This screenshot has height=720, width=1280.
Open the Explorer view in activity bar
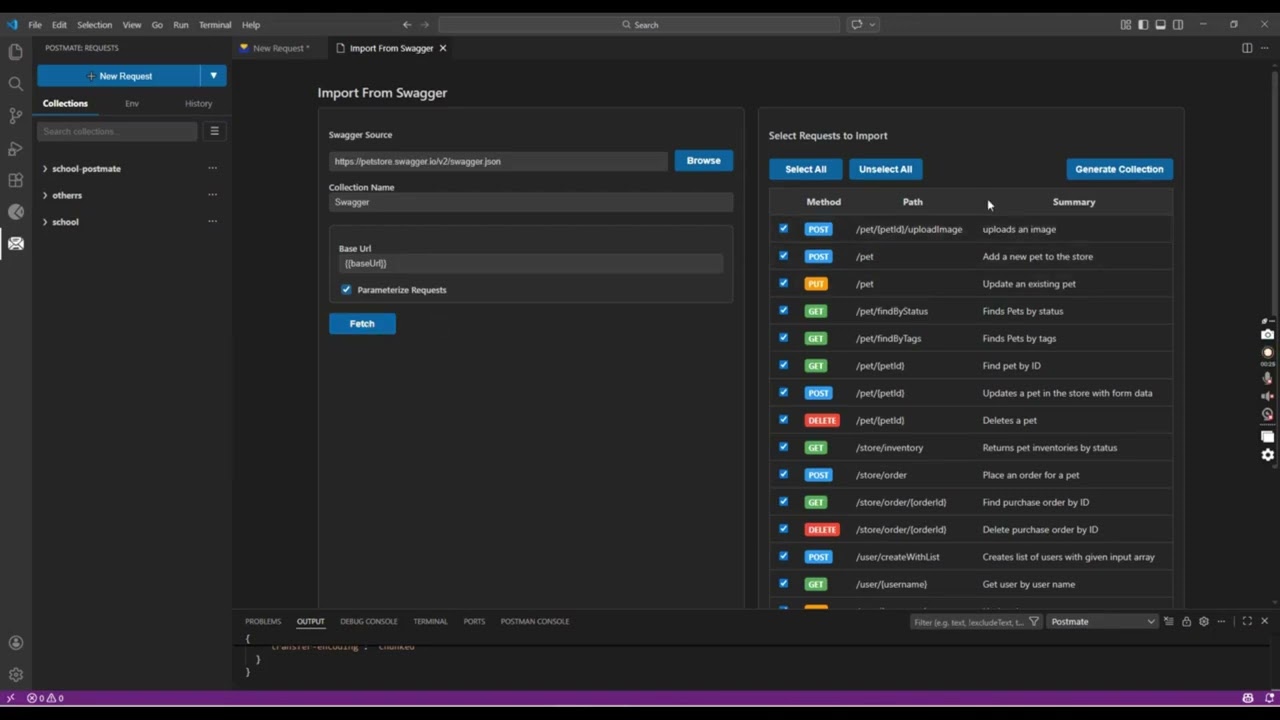pos(15,51)
